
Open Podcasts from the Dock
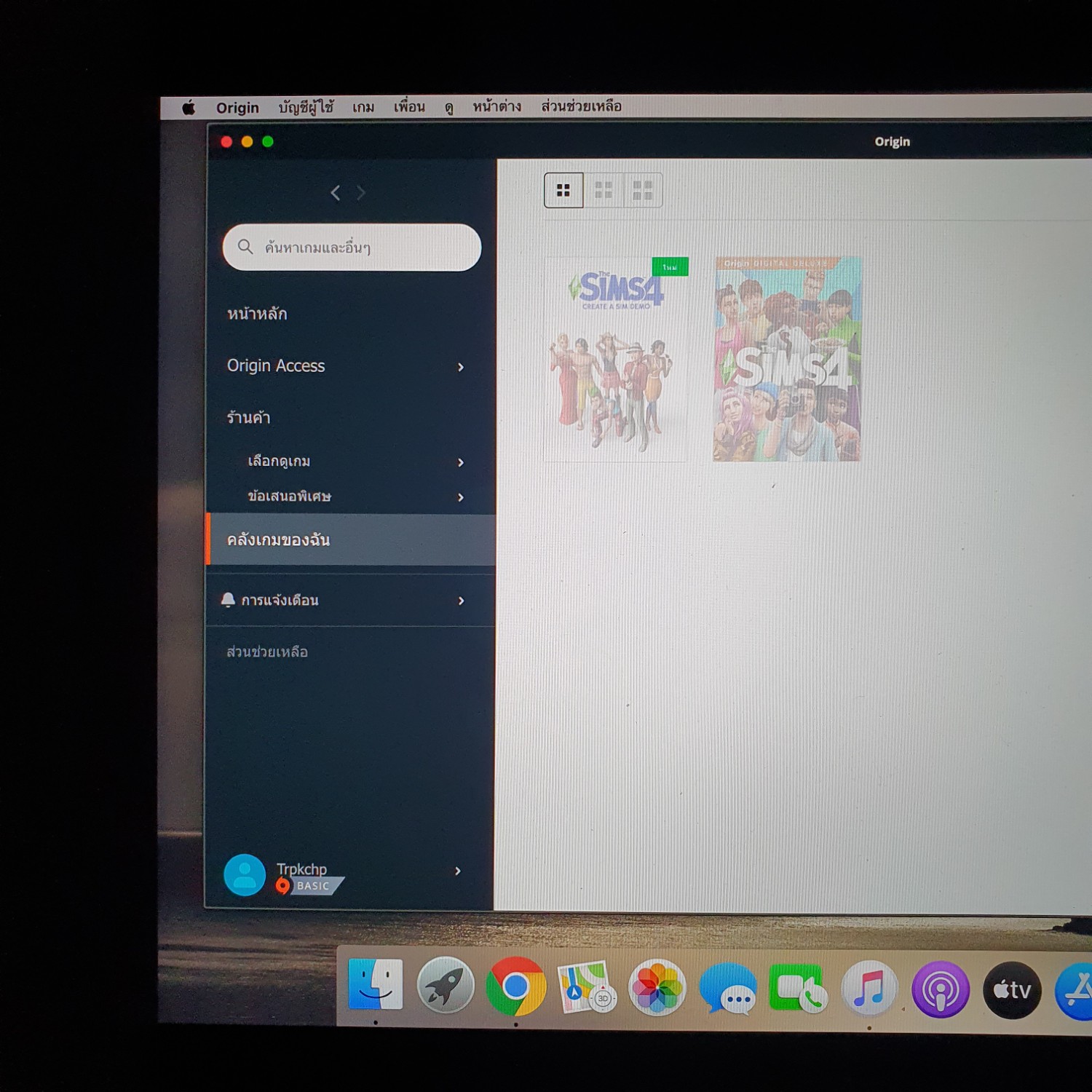[x=941, y=990]
